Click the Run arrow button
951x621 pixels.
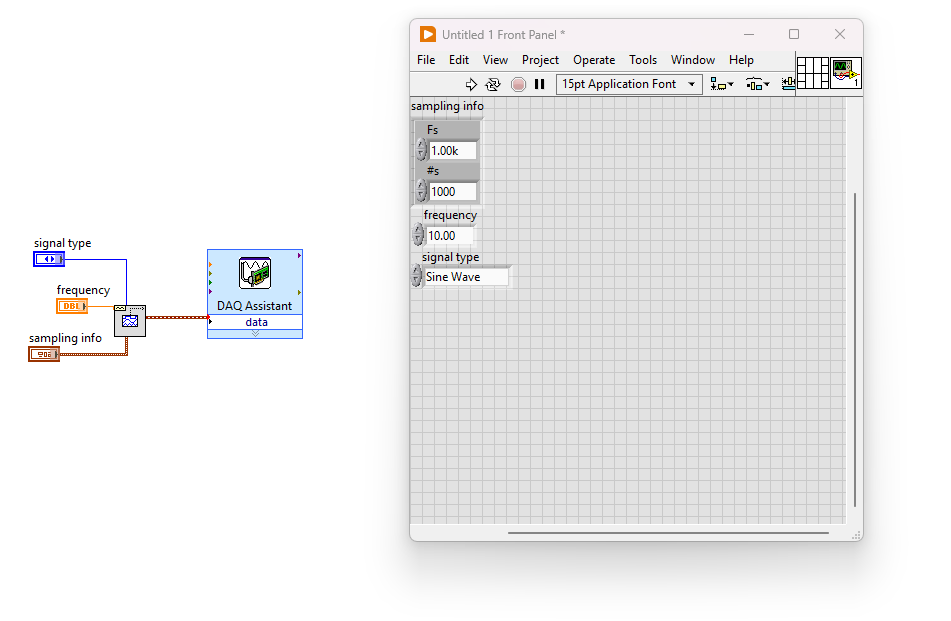pos(472,85)
